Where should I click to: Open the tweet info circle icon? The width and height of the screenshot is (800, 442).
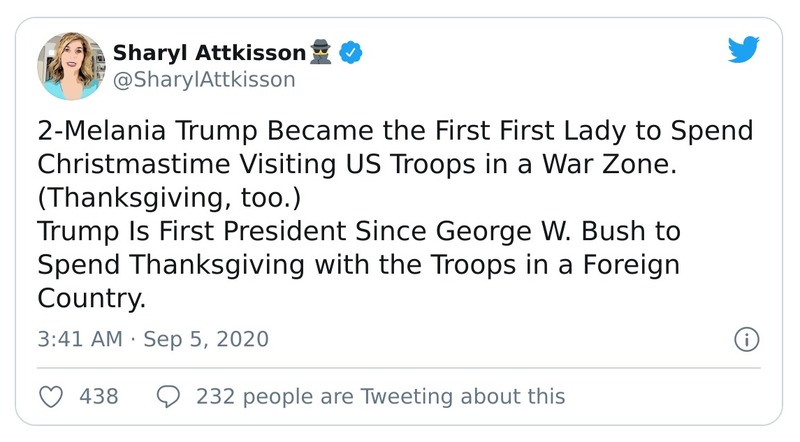point(744,339)
